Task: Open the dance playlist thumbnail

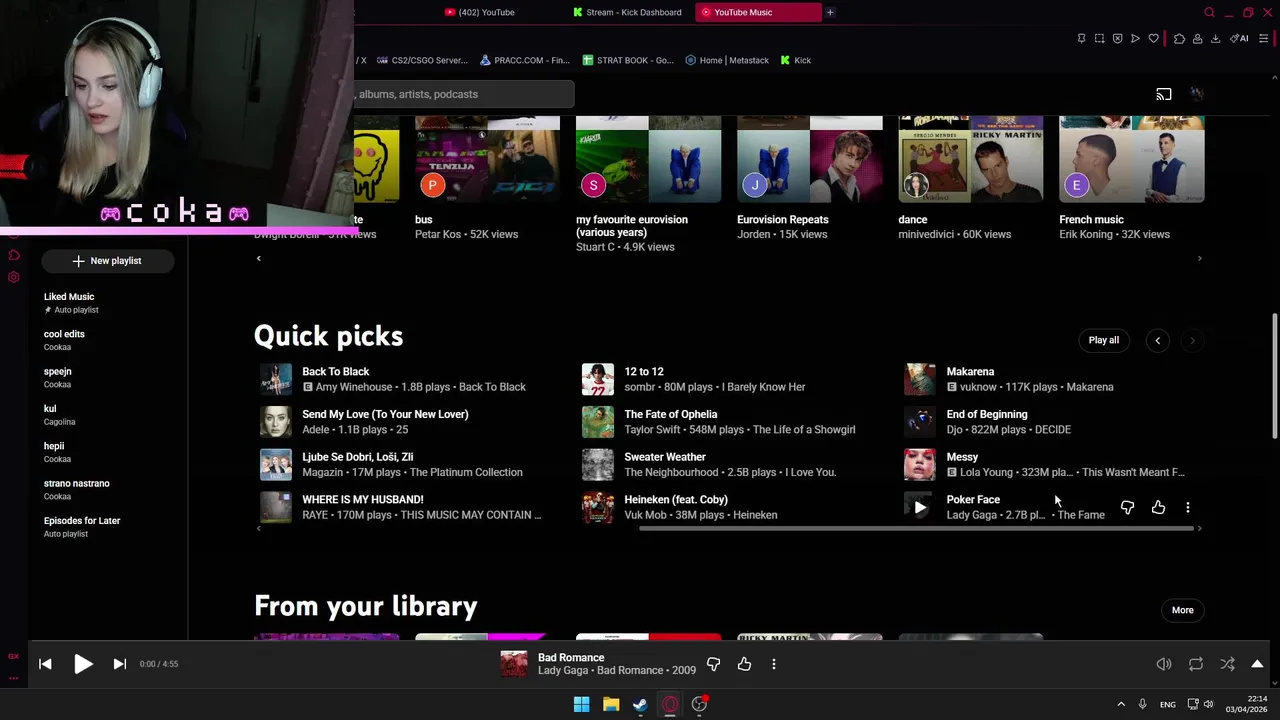Action: click(971, 159)
